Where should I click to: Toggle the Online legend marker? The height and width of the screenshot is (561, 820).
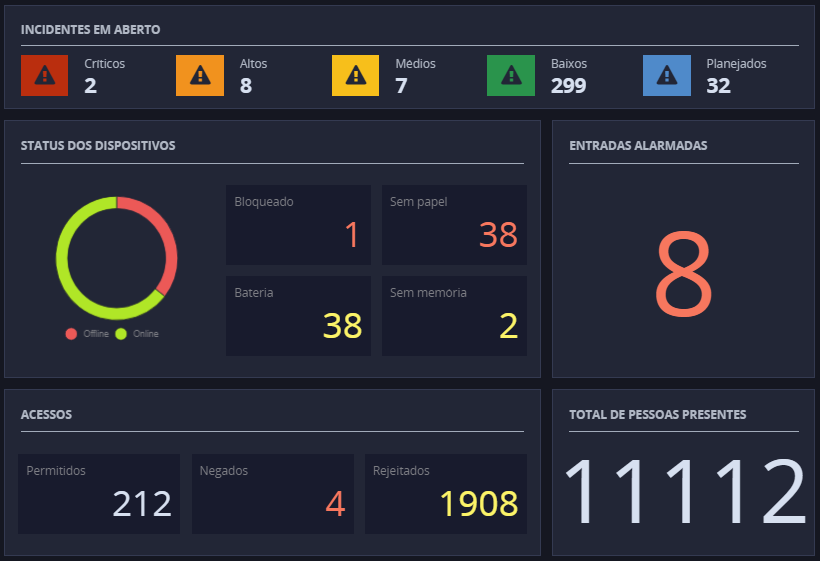121,334
